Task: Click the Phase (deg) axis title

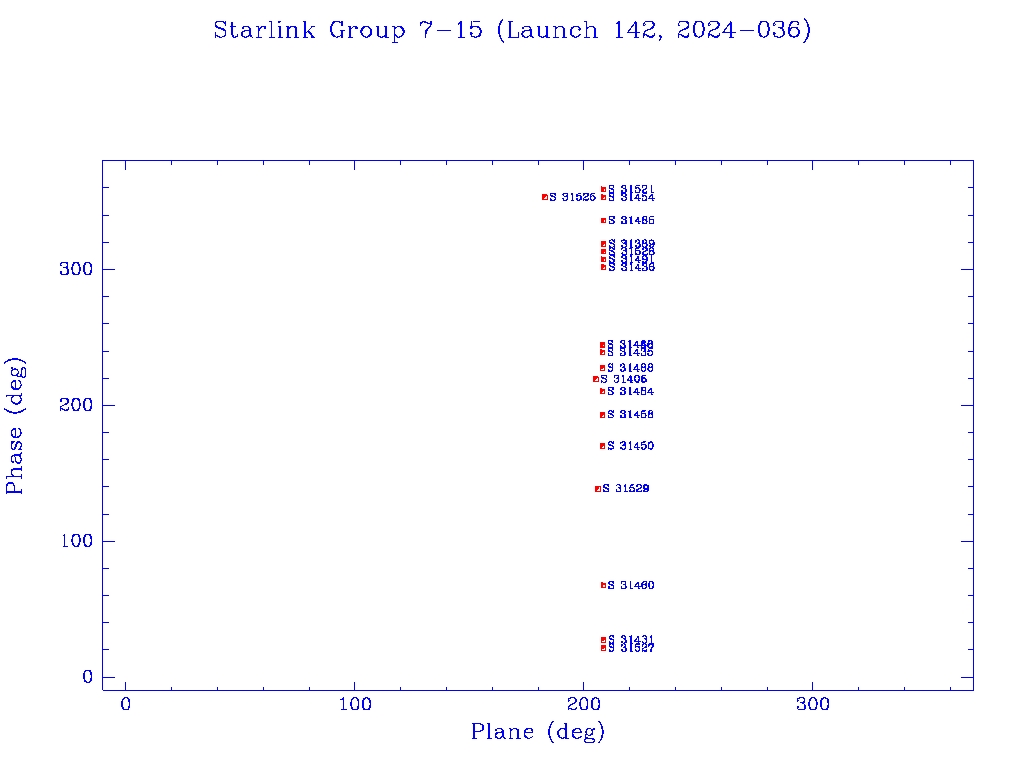Action: (15, 426)
